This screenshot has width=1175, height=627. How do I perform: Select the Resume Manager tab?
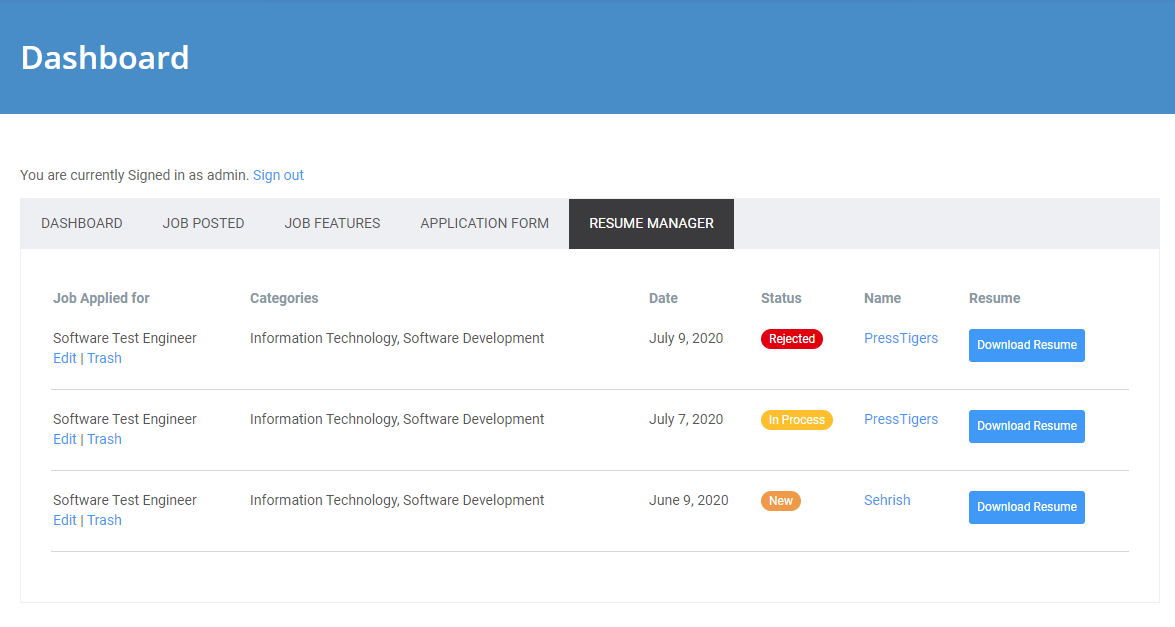click(650, 223)
